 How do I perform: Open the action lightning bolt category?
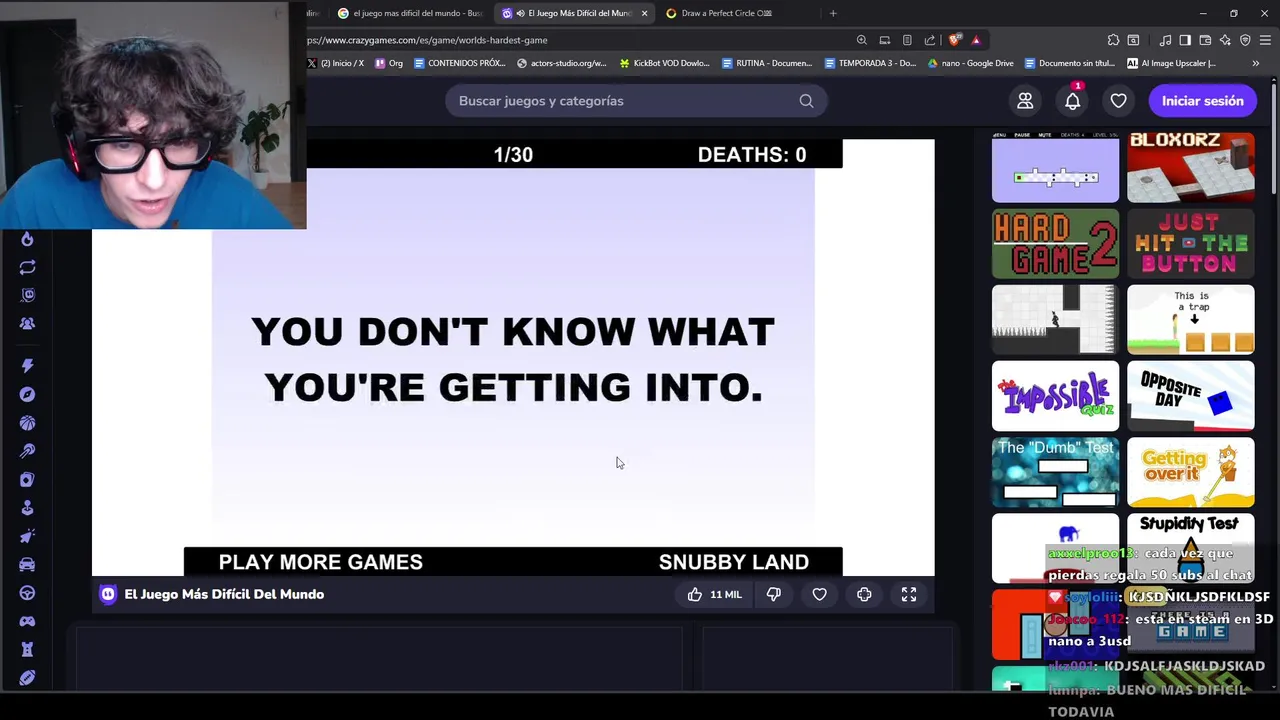coord(27,366)
